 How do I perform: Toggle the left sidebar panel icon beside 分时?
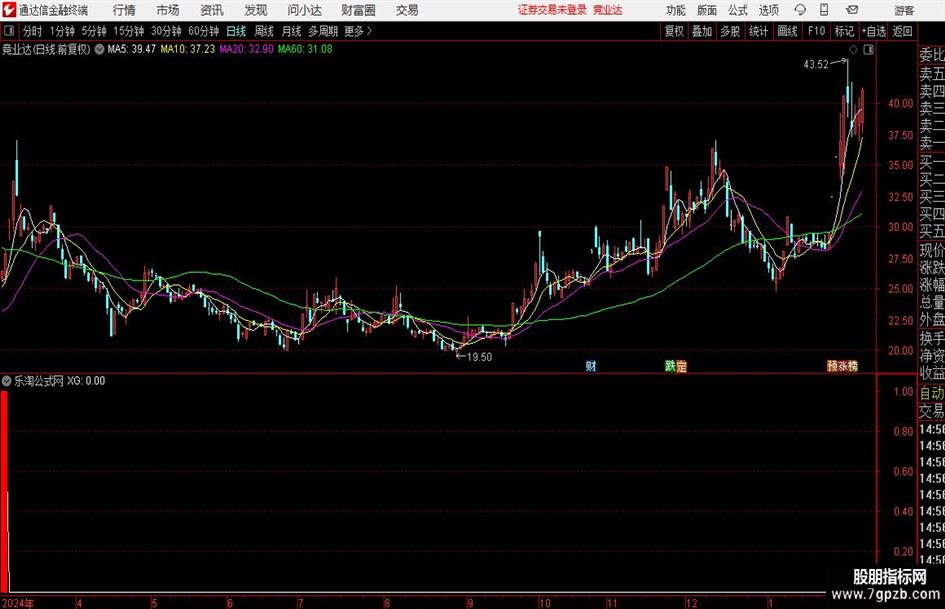tap(8, 31)
